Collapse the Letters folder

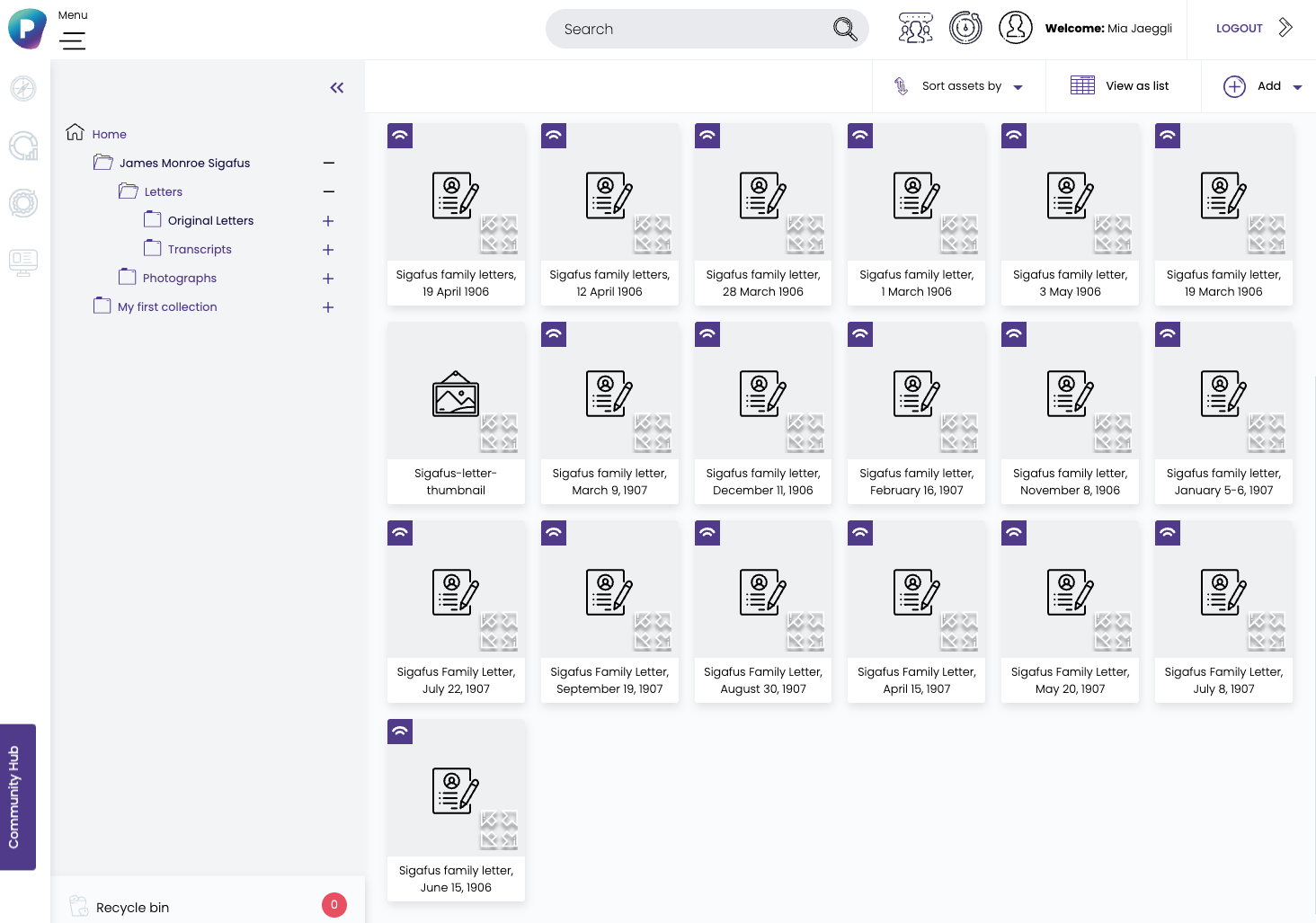tap(328, 191)
